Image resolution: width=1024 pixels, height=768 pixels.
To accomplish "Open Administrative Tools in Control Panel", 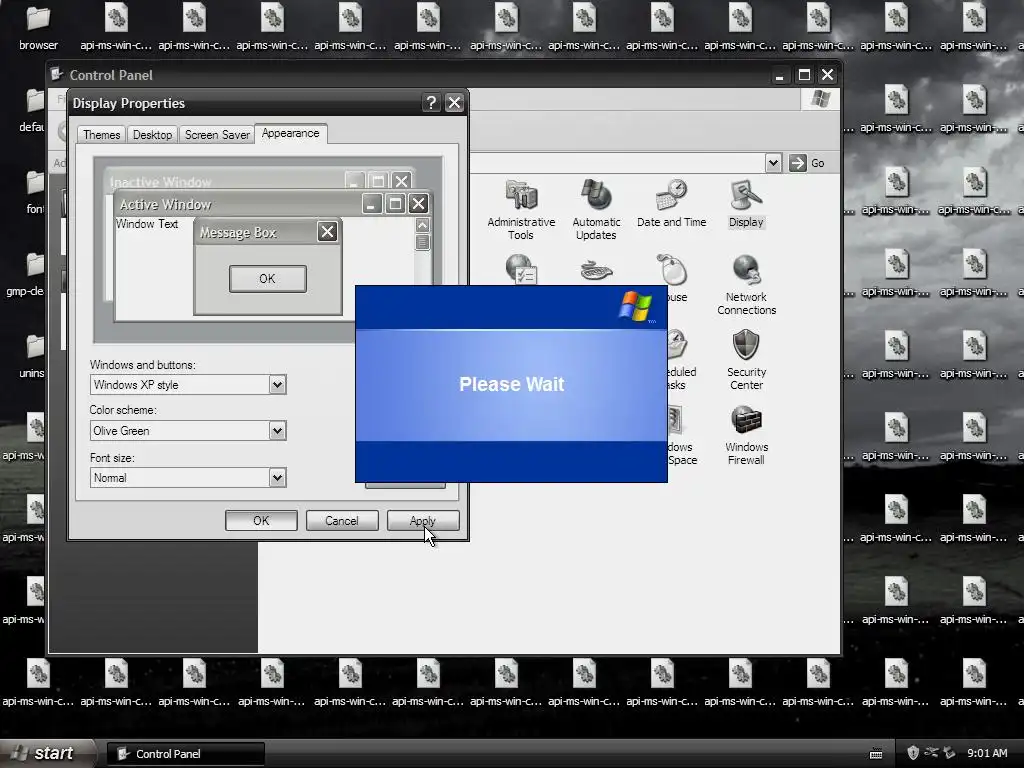I will tap(521, 209).
